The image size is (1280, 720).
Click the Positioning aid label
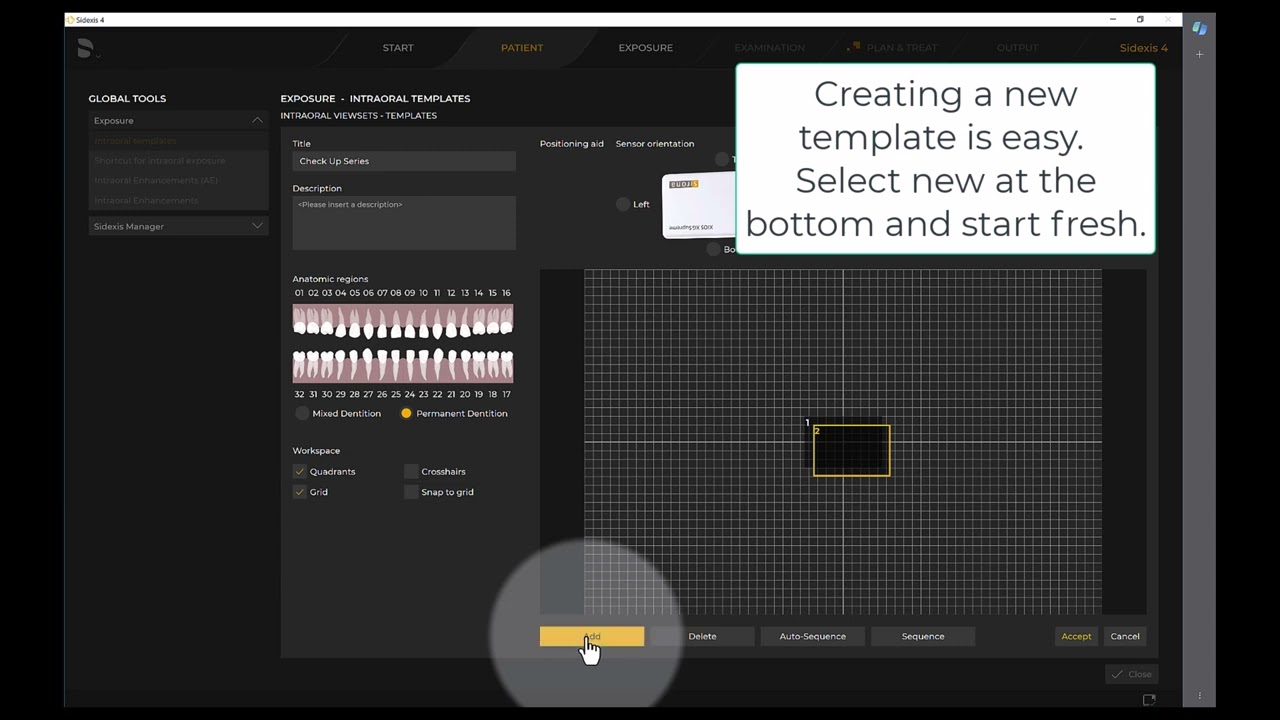[x=572, y=144]
